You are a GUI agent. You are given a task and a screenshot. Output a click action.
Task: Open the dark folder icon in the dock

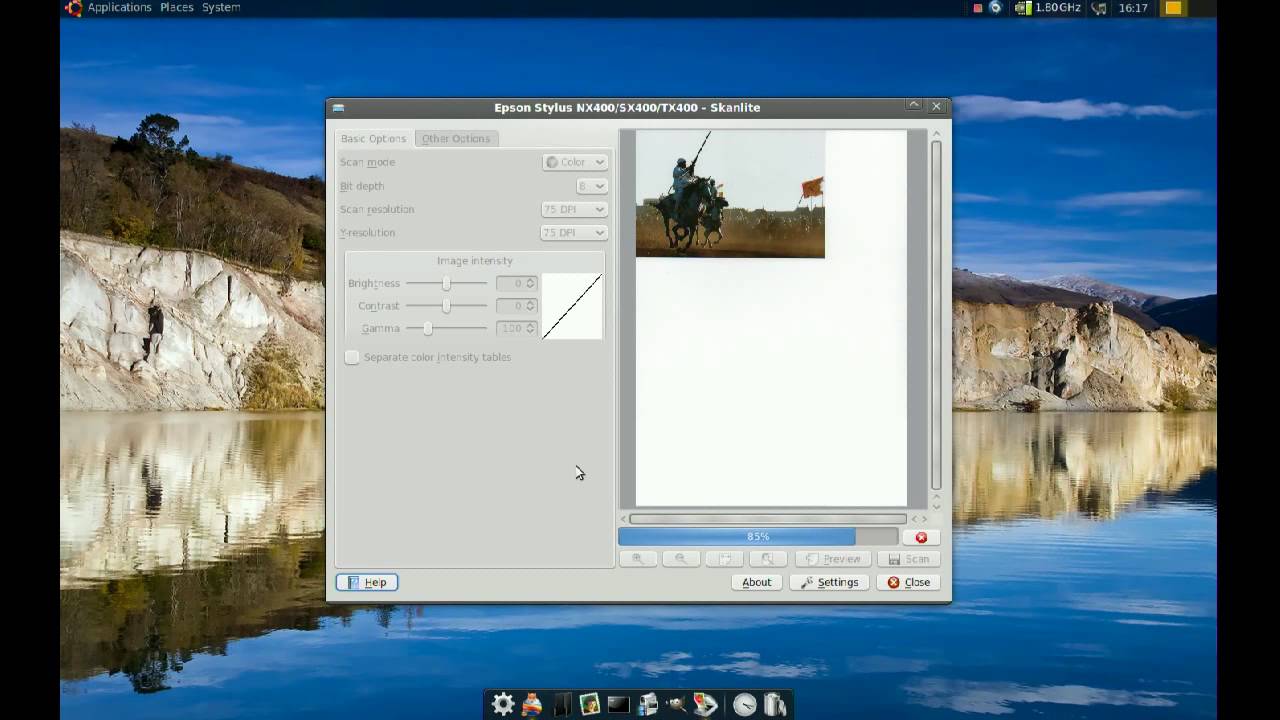click(561, 704)
